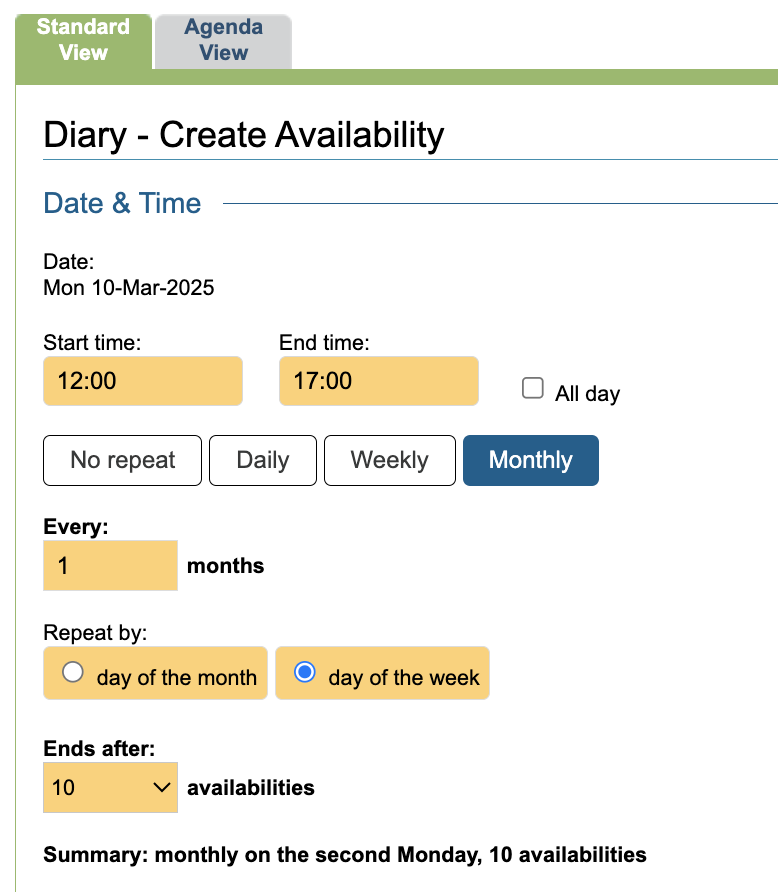Choose the Weekly repeat button

point(389,460)
